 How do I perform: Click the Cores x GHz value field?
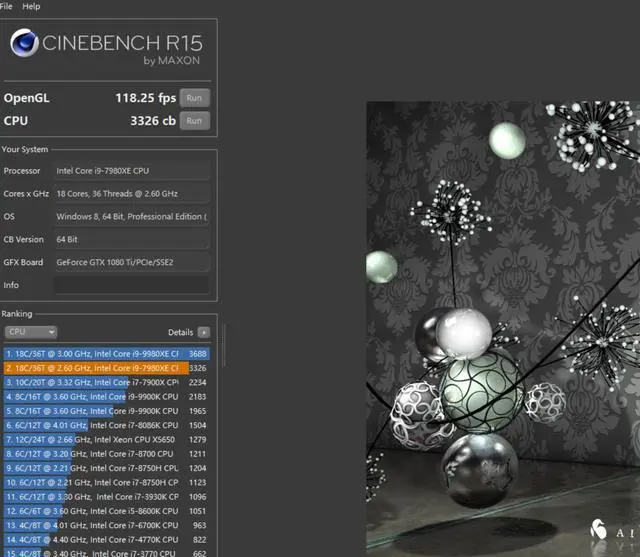coord(131,194)
